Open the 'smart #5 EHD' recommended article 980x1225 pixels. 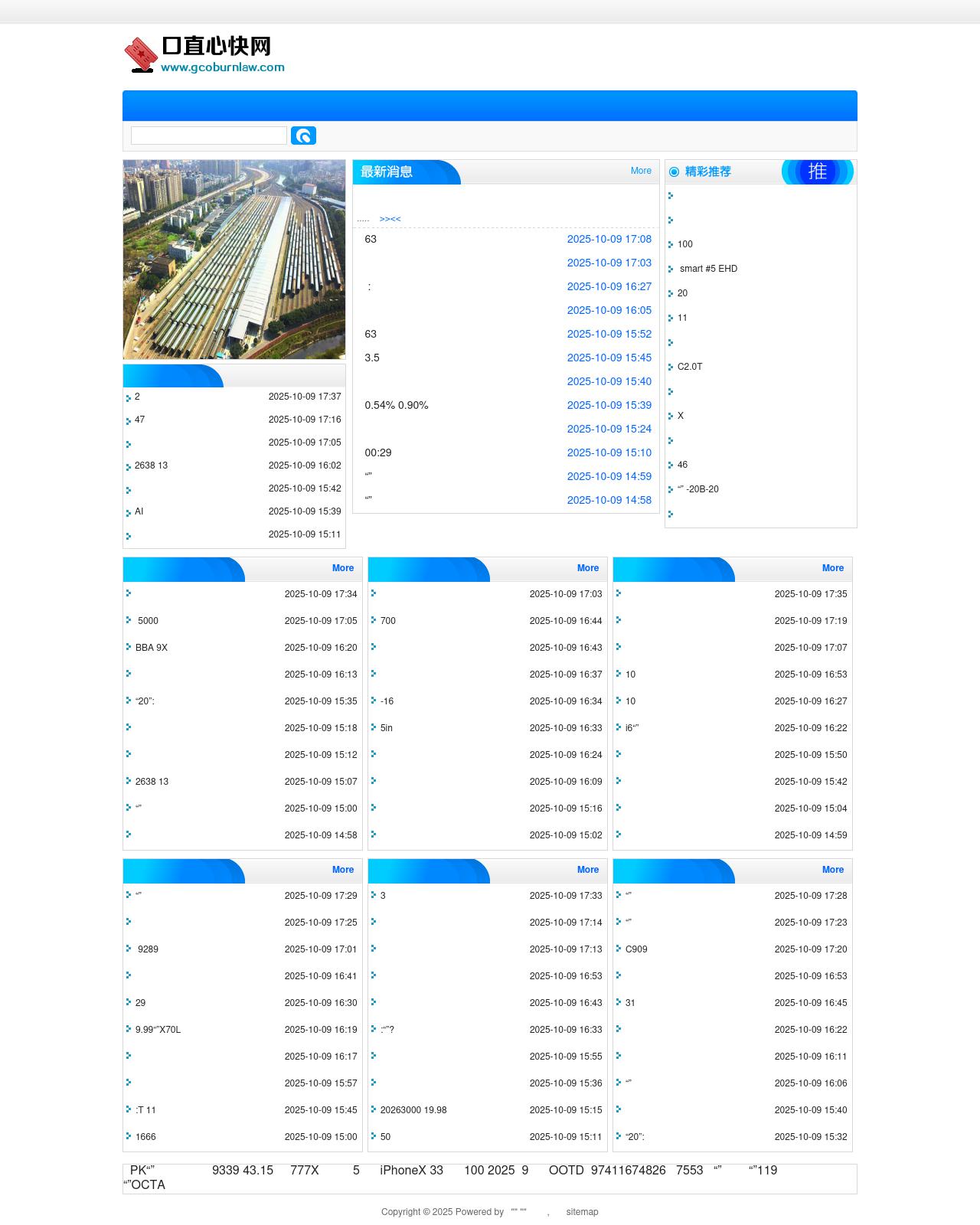tap(708, 269)
